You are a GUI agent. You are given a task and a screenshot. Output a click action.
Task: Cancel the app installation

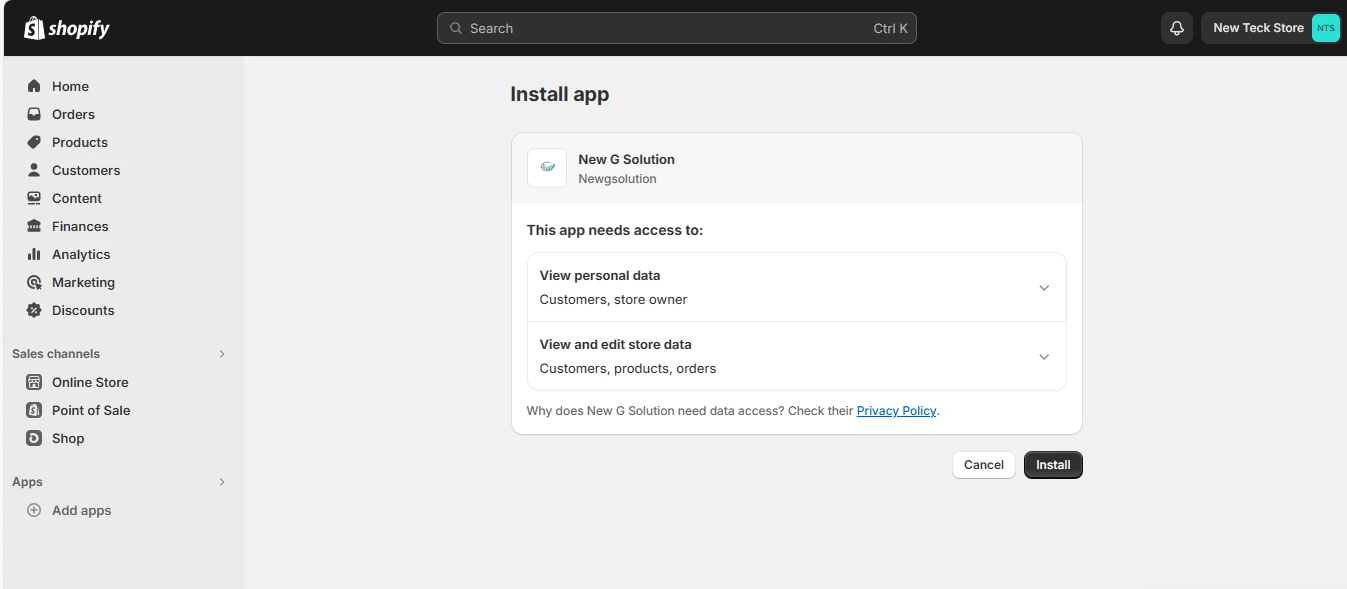[x=984, y=465]
